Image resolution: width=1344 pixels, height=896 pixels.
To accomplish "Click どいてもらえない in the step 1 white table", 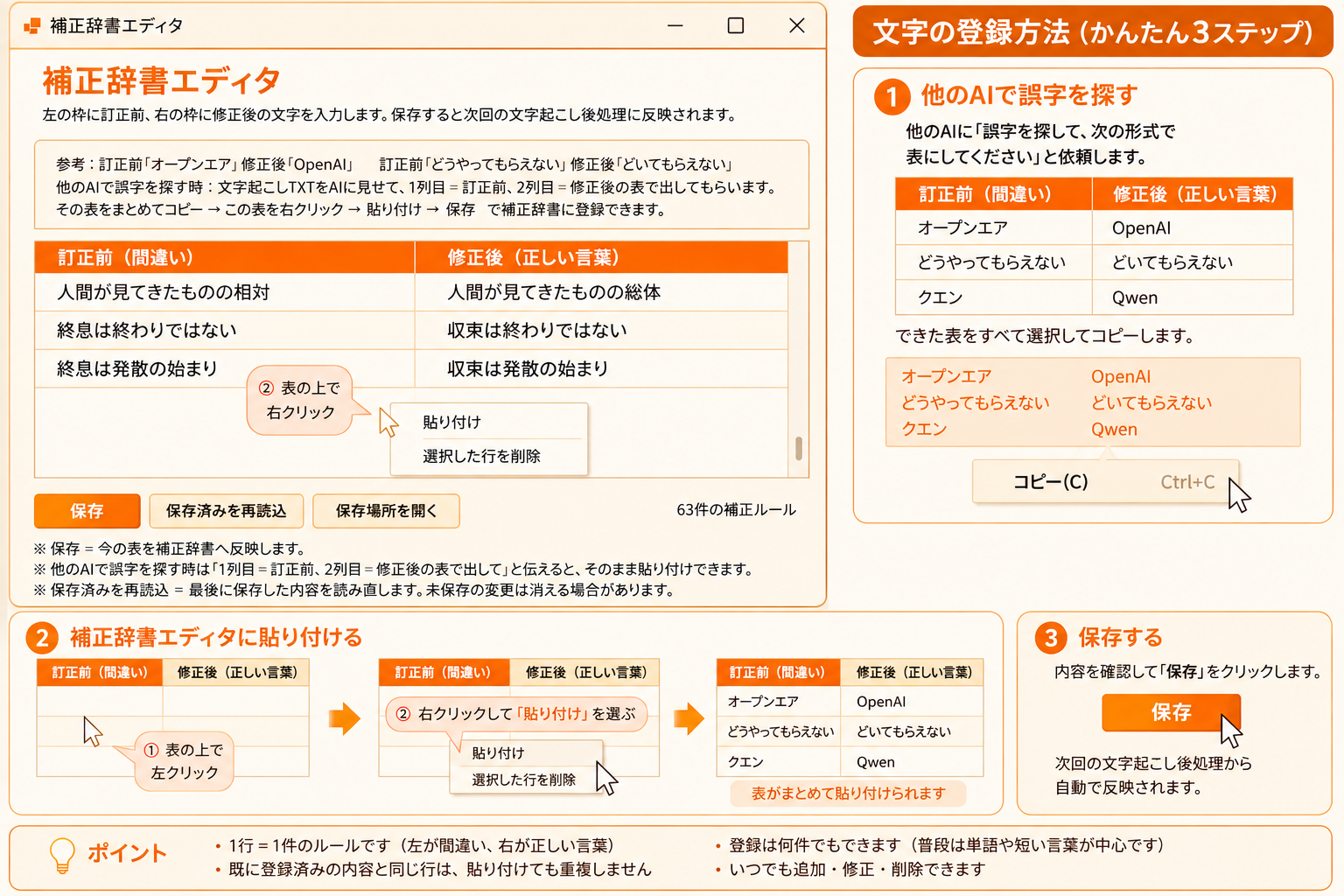I will (x=1193, y=262).
